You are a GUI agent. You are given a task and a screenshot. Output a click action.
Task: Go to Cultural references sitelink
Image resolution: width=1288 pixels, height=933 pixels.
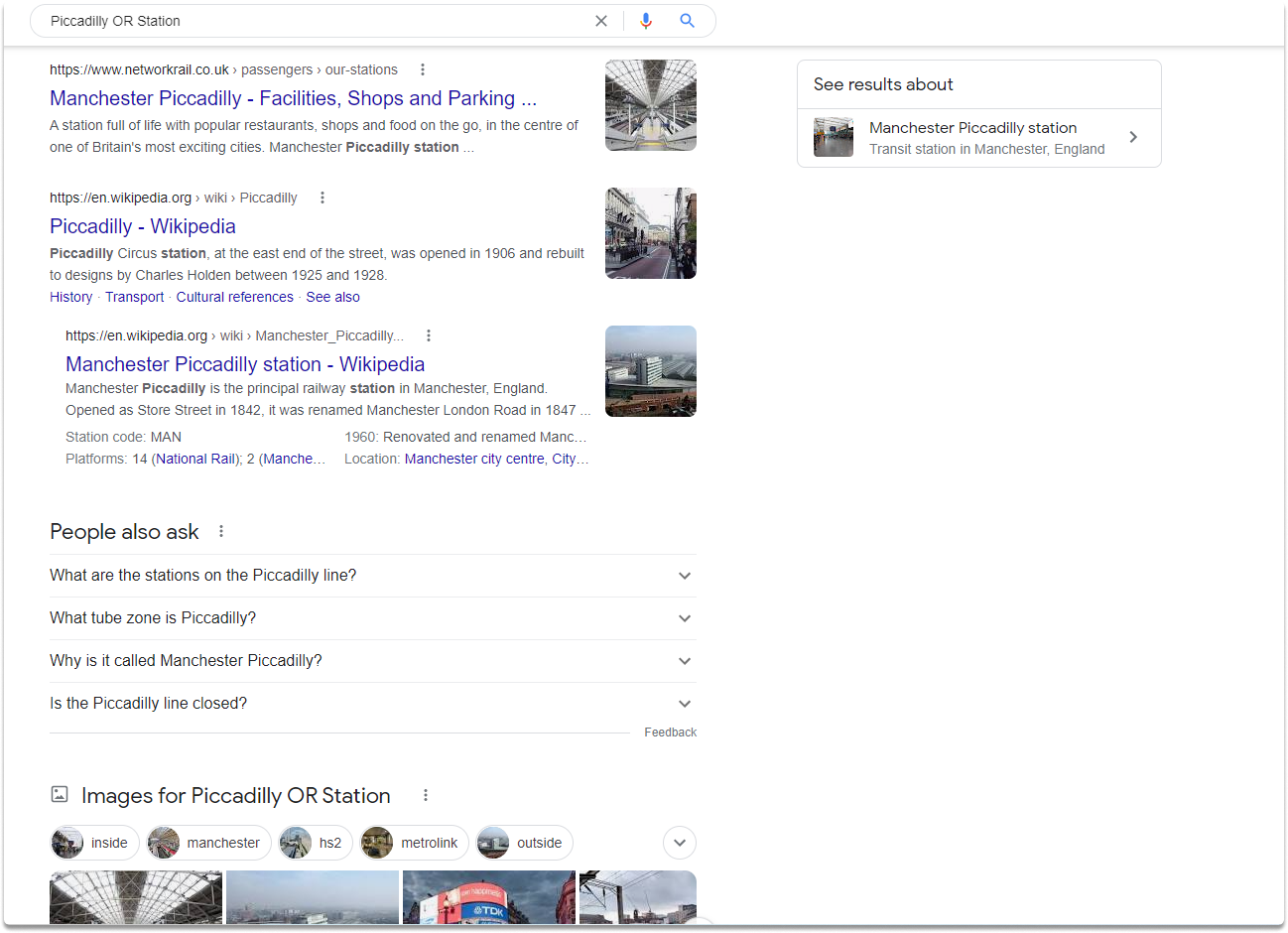click(x=235, y=297)
